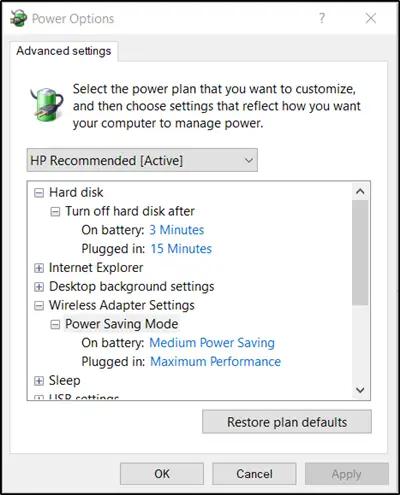Click the green battery plug icon
The width and height of the screenshot is (400, 495).
click(47, 104)
